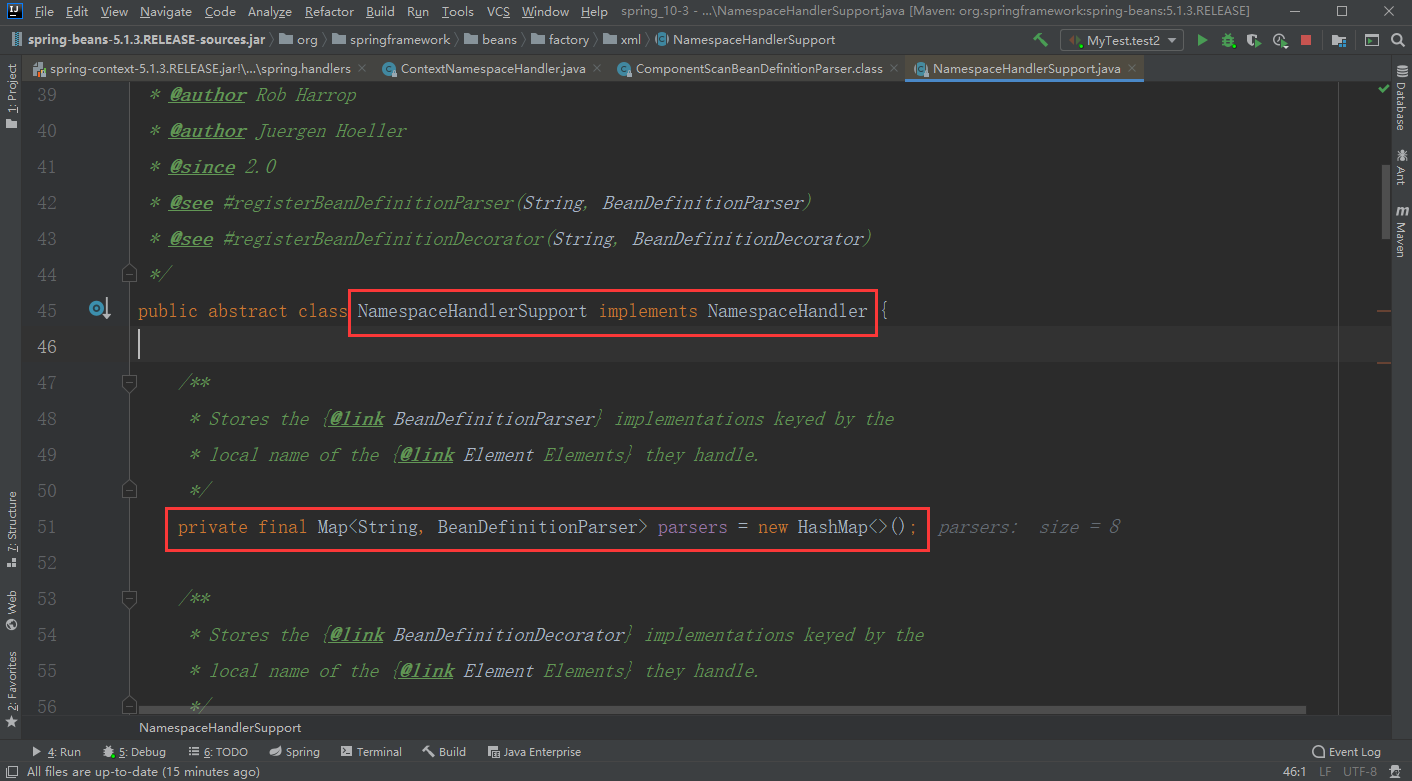
Task: Open the Maven tool window
Action: (x=1400, y=230)
